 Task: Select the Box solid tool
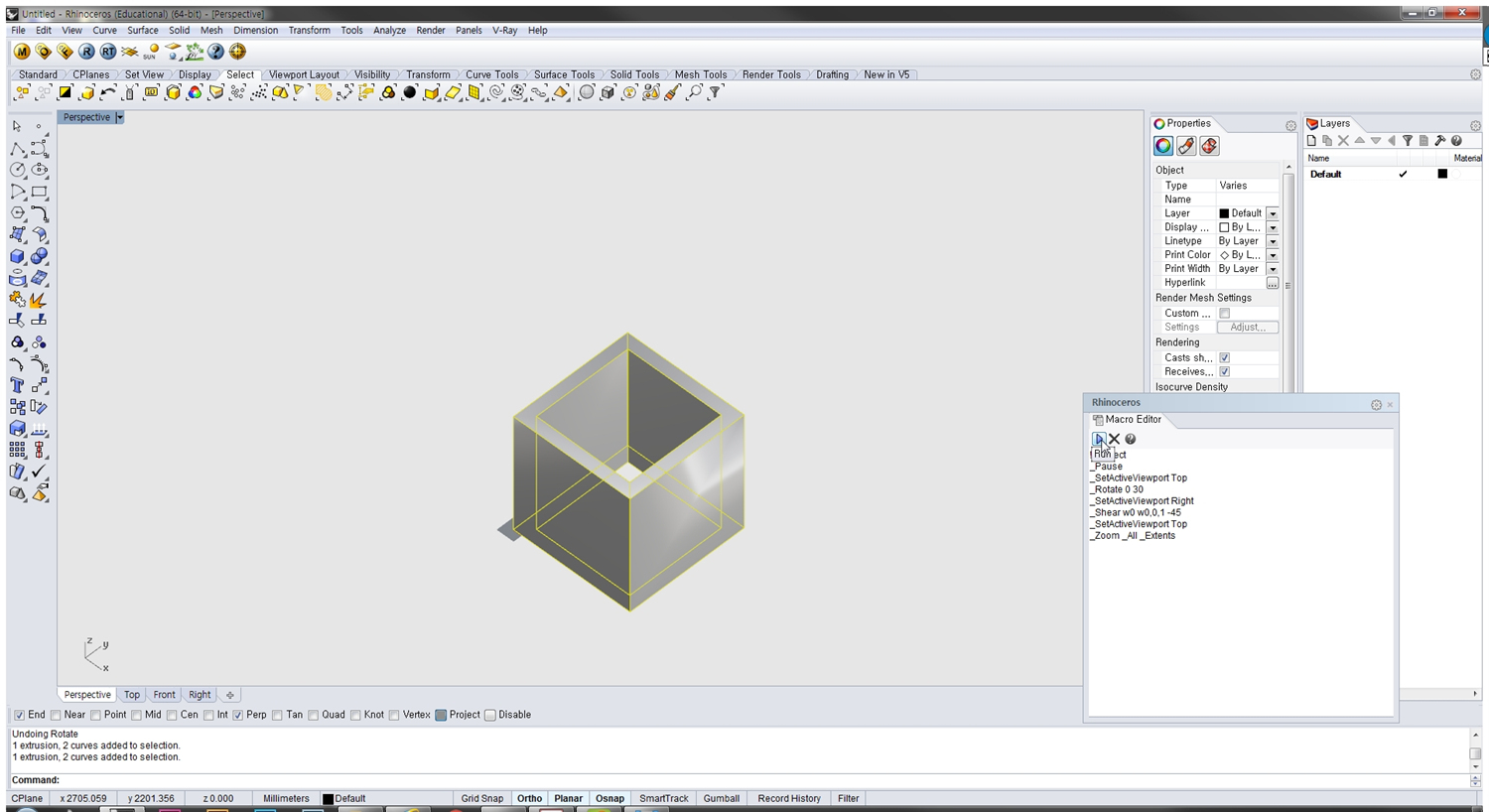point(17,256)
